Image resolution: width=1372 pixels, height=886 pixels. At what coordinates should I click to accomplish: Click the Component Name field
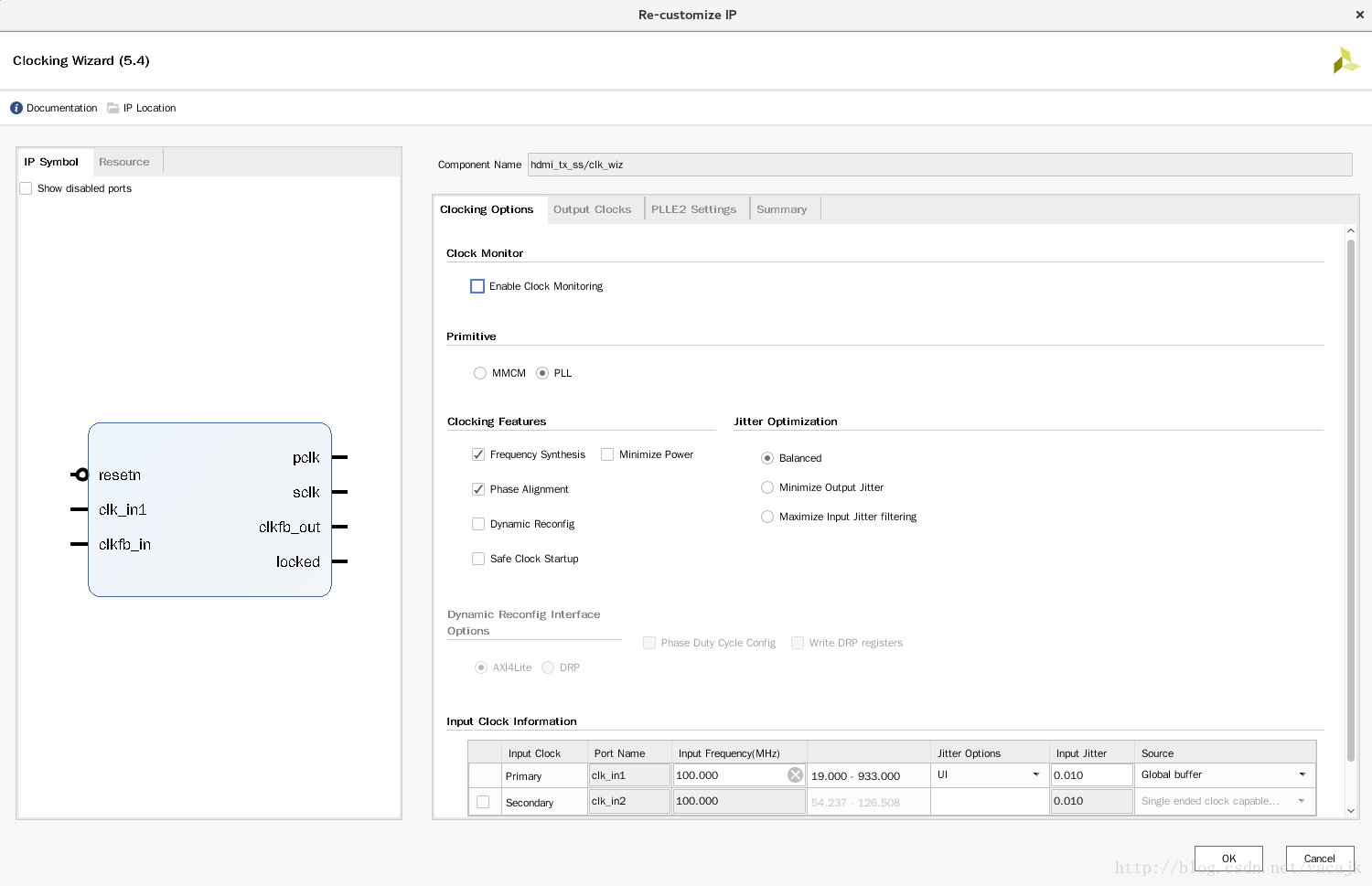pos(939,165)
